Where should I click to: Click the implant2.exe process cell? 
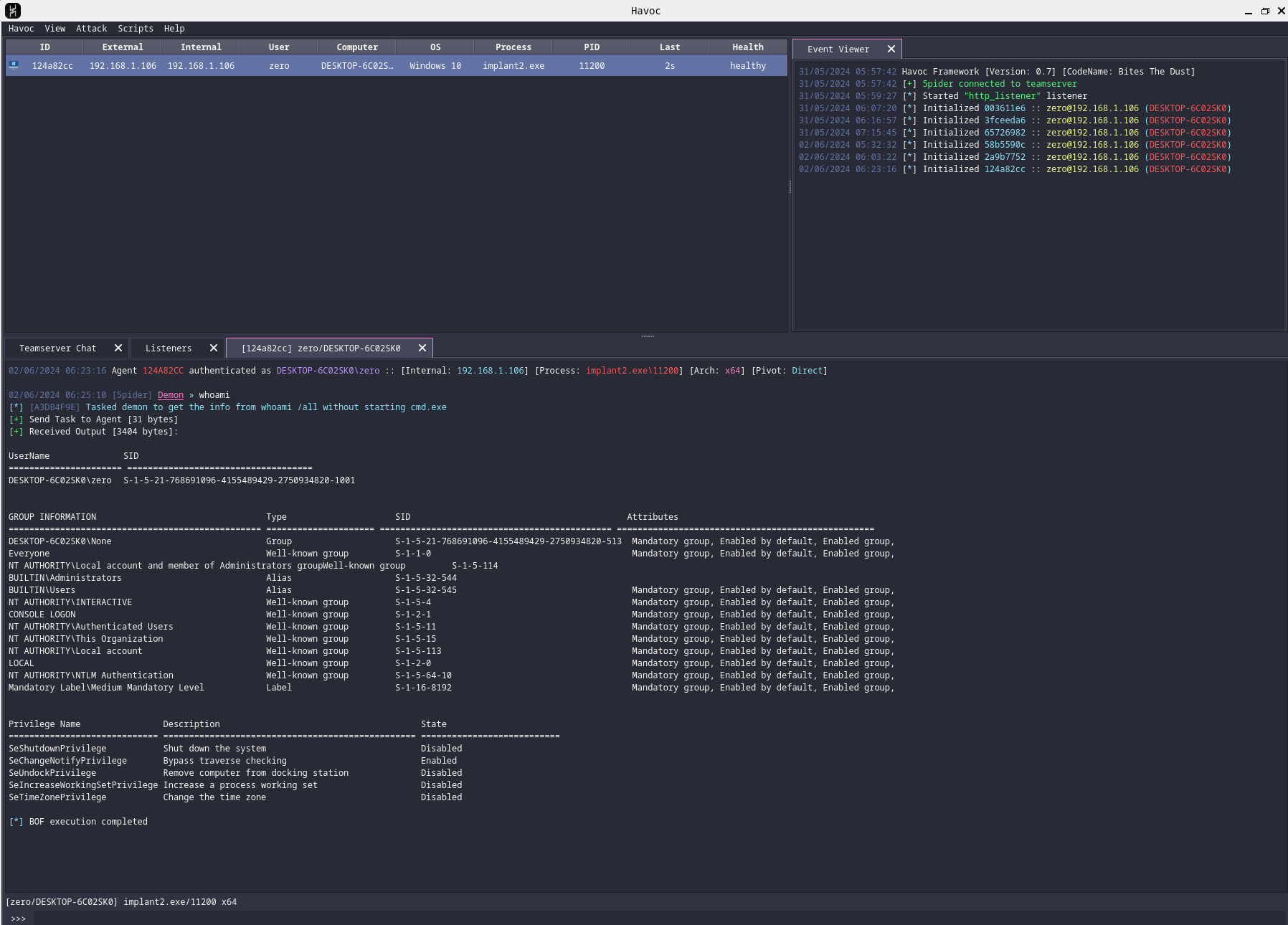(513, 65)
